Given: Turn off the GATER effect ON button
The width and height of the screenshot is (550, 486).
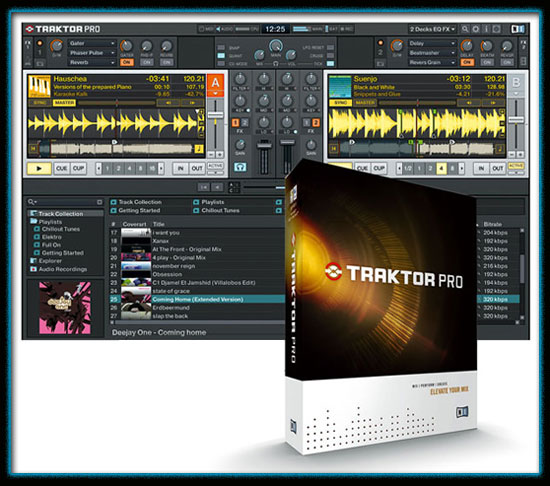Looking at the screenshot, I should [x=127, y=62].
